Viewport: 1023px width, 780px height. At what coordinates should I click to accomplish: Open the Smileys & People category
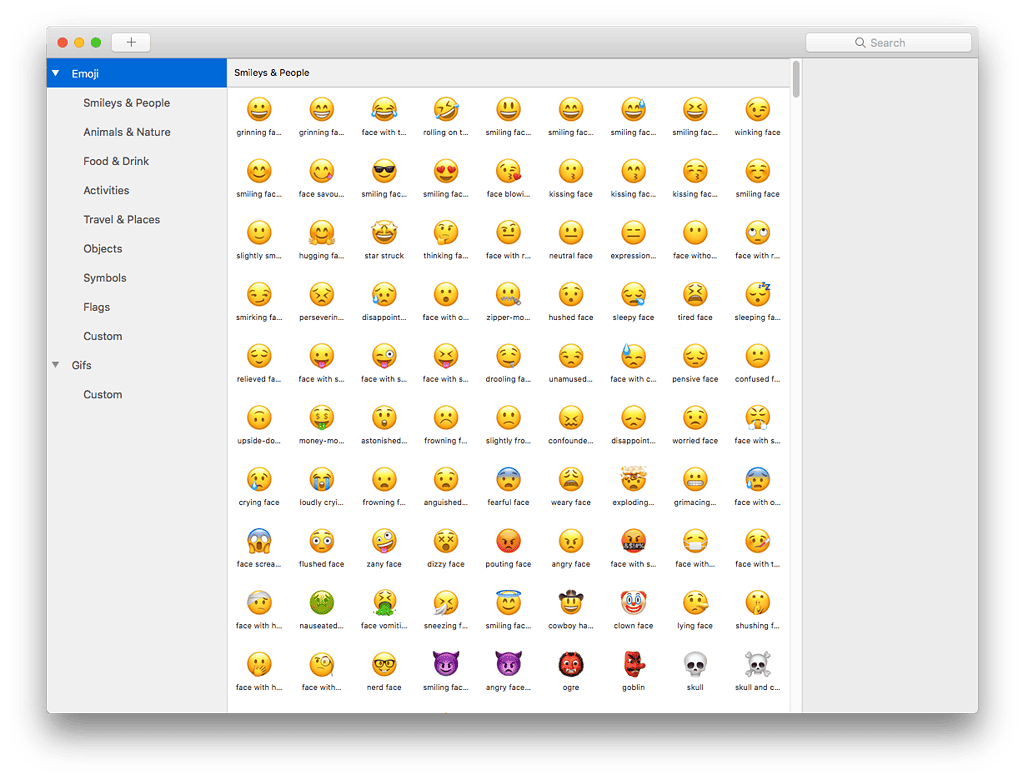click(127, 102)
